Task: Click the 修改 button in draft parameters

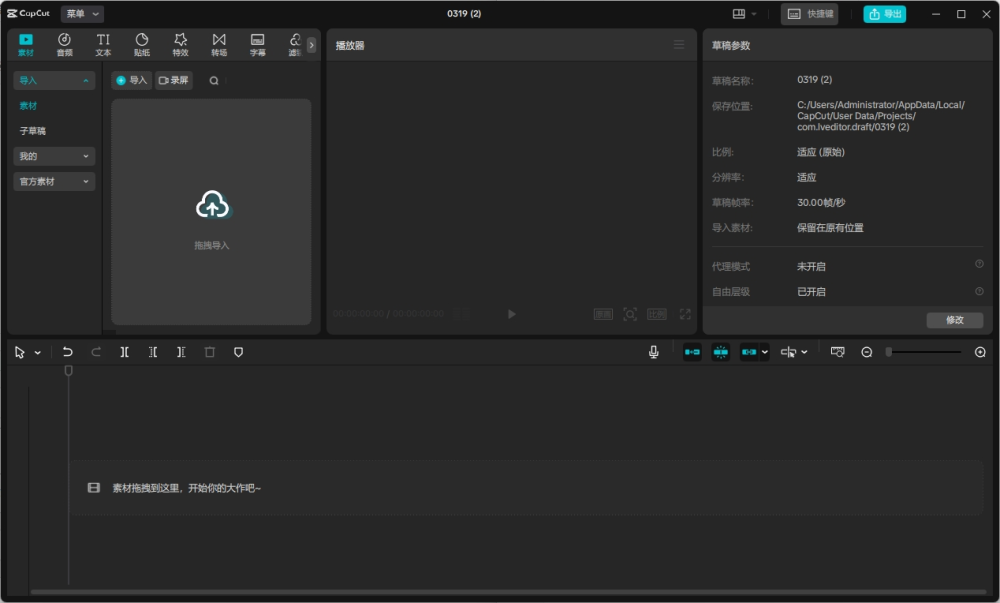Action: coord(955,319)
